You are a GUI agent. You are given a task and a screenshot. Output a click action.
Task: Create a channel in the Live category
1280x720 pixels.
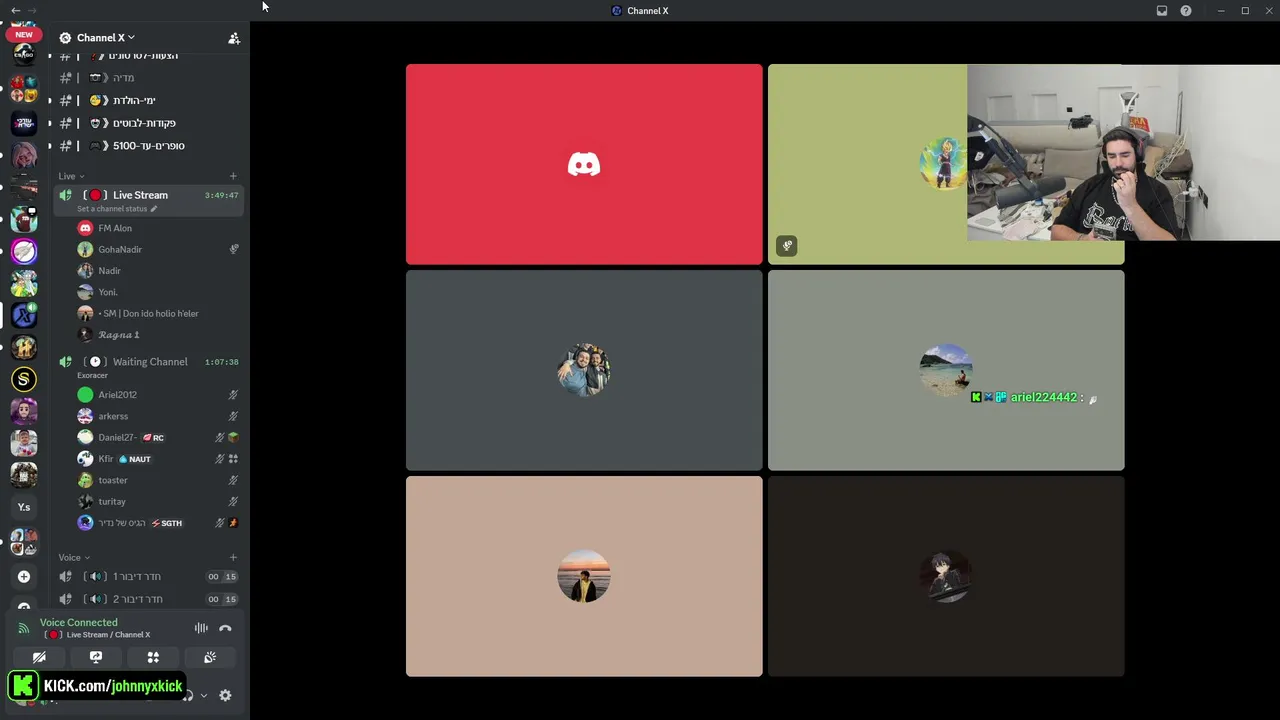[233, 176]
